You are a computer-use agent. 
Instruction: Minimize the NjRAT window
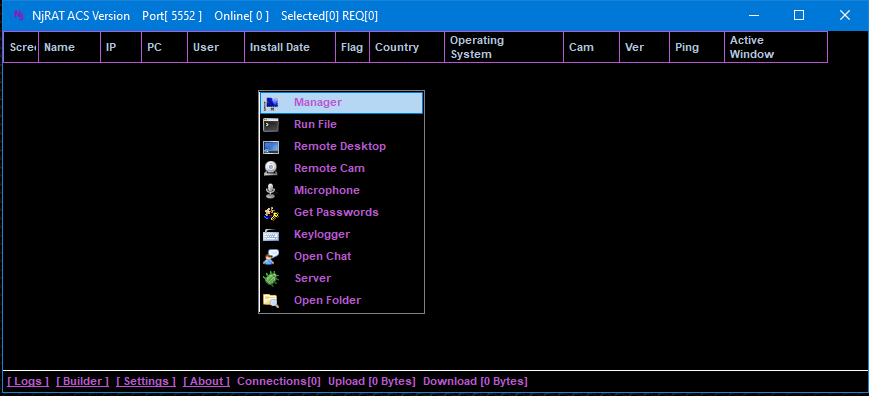[x=753, y=16]
